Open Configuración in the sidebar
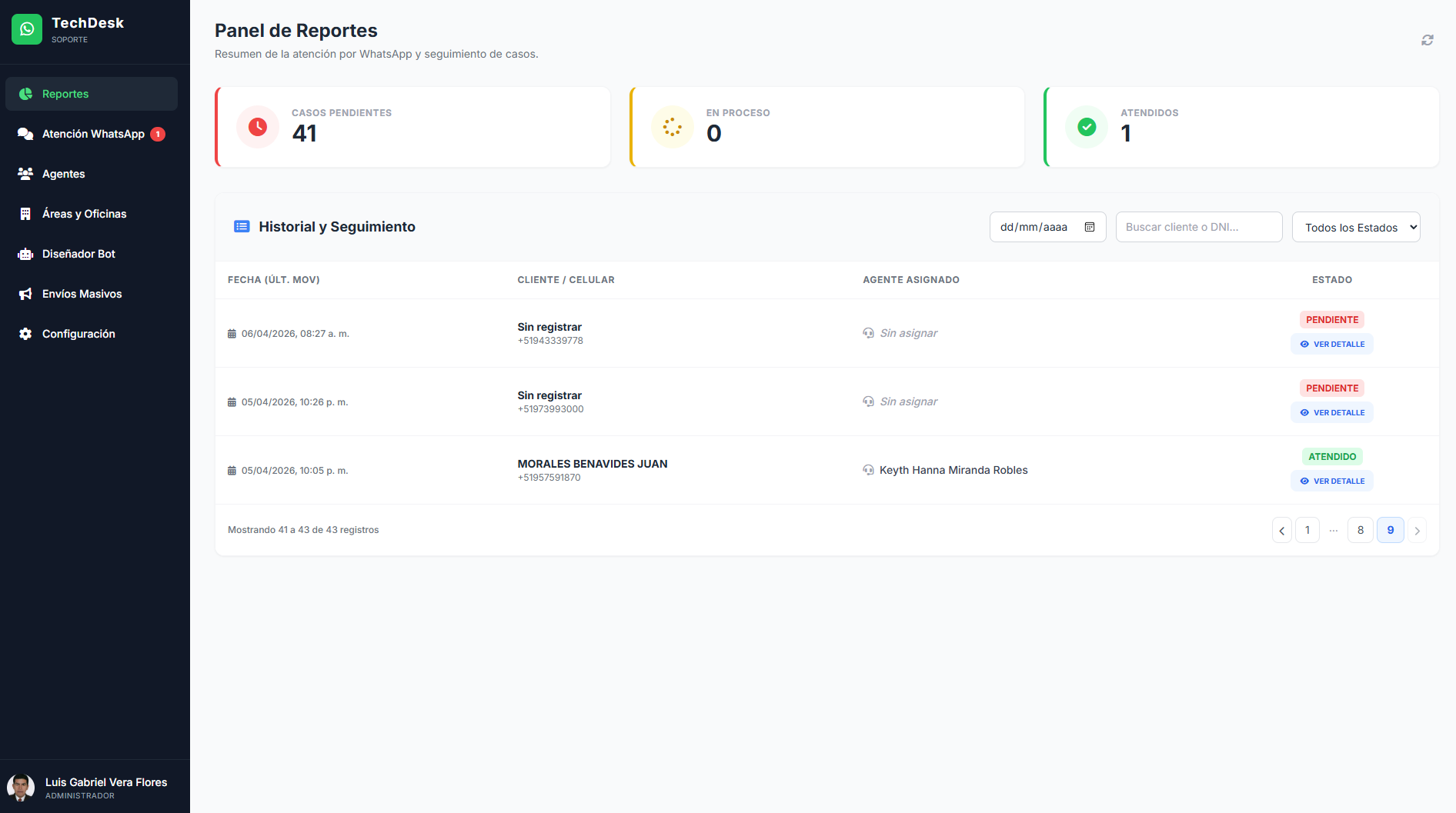The image size is (1456, 813). tap(78, 334)
